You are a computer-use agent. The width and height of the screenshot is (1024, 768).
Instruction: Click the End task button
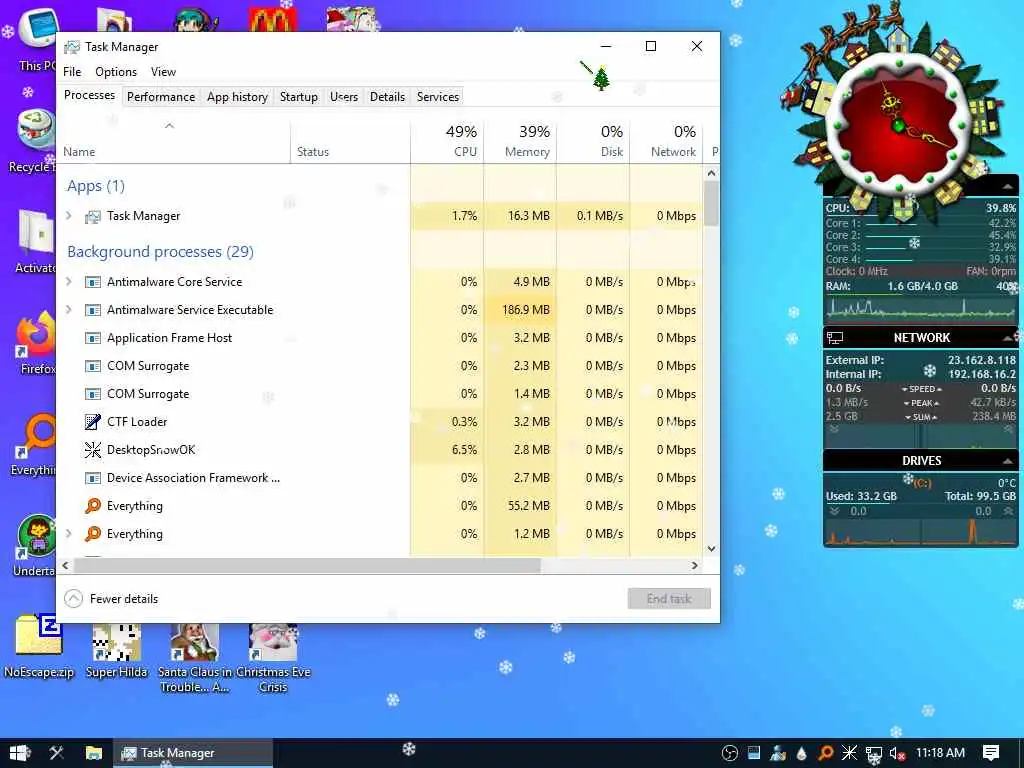point(669,599)
